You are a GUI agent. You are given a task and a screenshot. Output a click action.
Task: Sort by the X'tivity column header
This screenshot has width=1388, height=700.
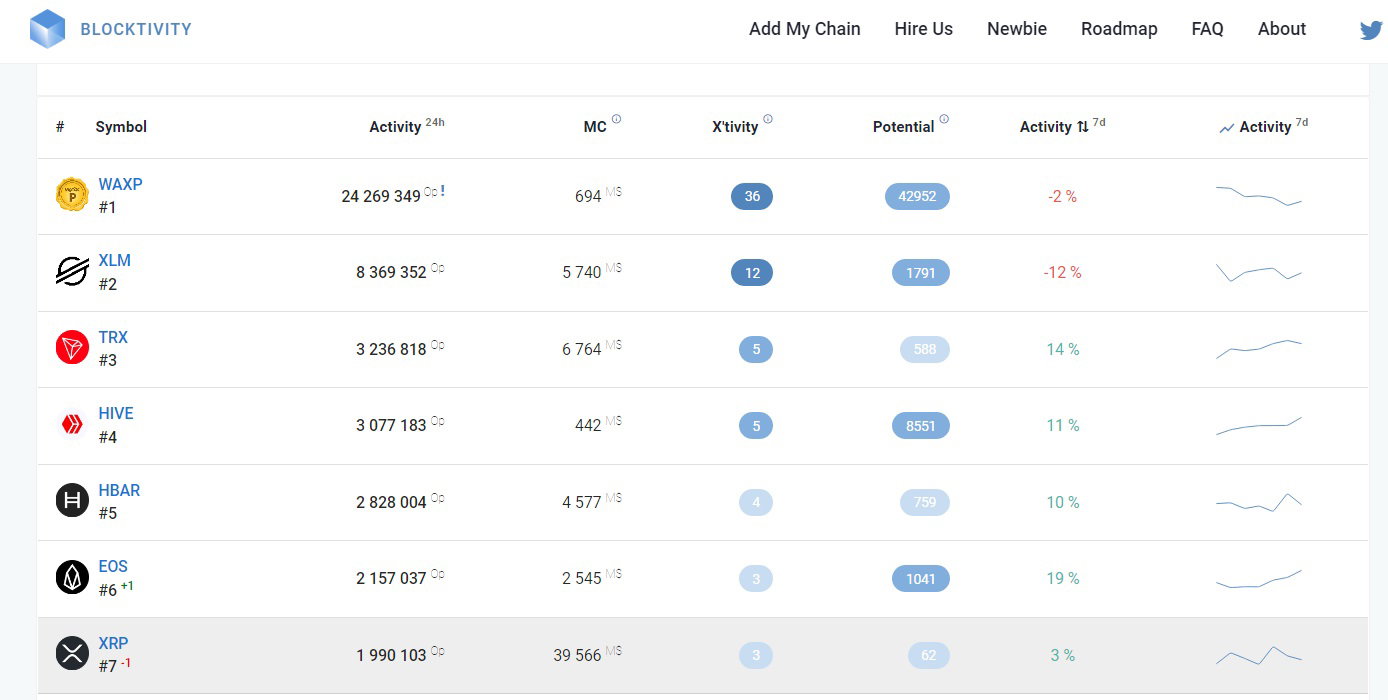[735, 127]
